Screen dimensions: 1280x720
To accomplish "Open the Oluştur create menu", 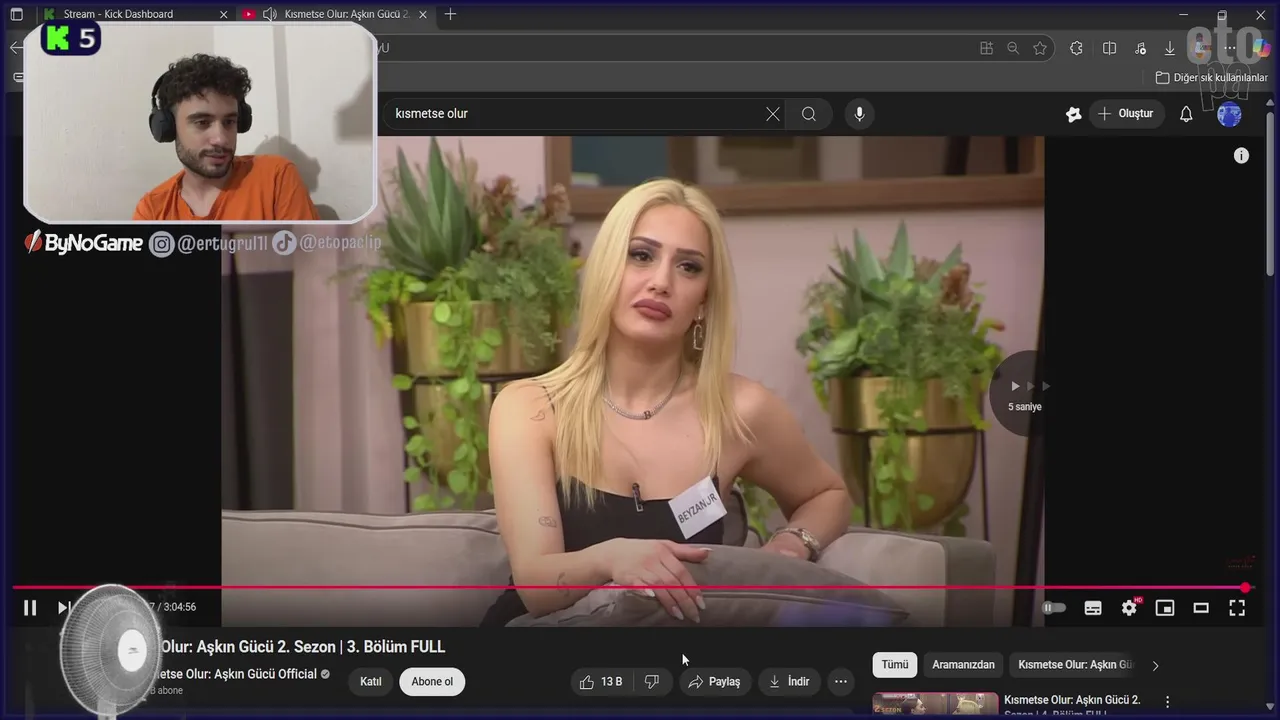I will 1126,114.
